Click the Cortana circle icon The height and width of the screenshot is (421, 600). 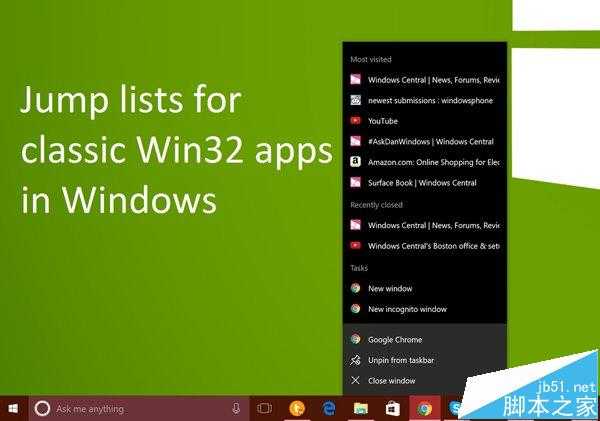(42, 409)
